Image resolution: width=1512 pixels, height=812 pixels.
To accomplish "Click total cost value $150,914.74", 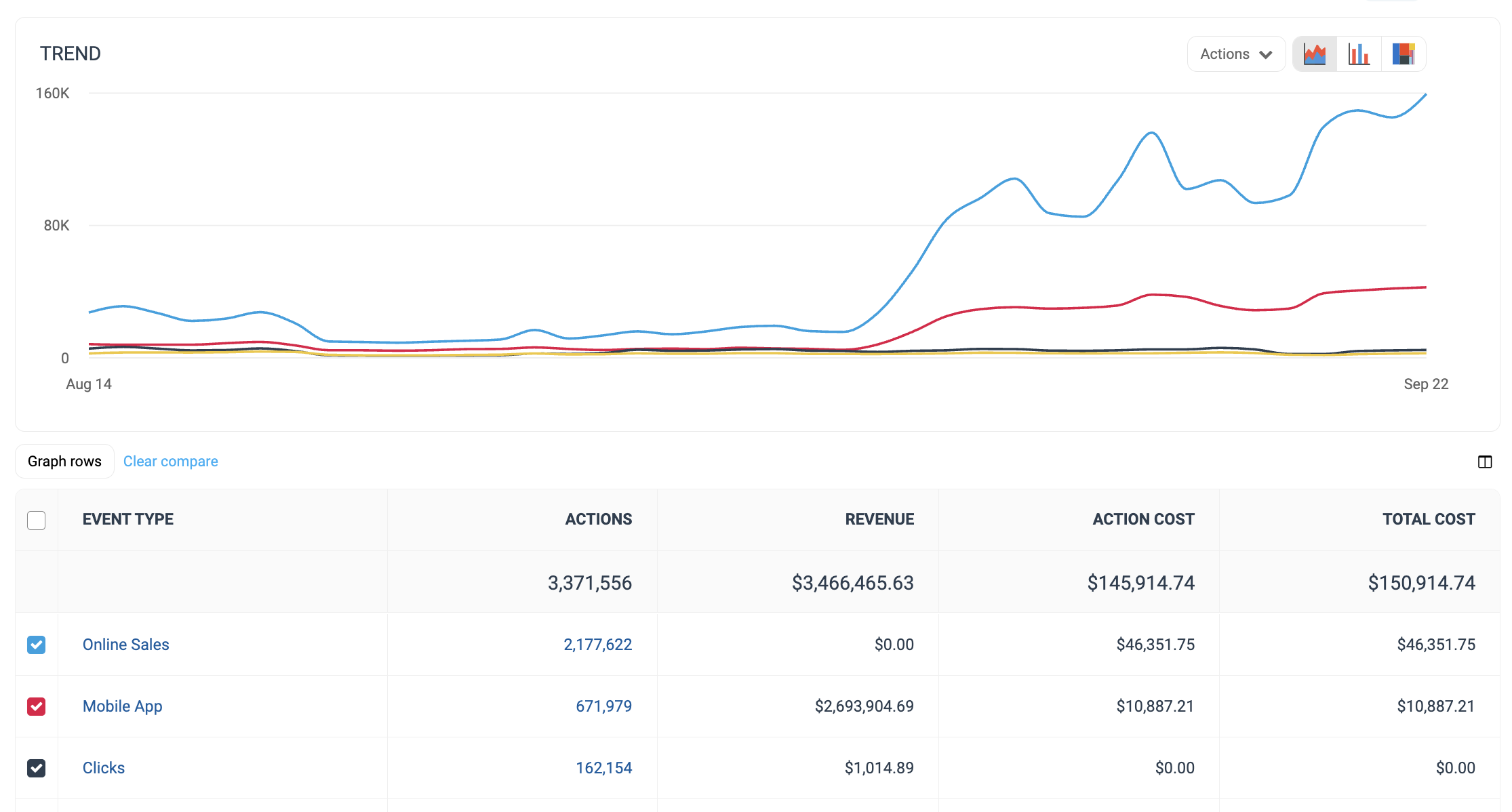I will 1422,583.
